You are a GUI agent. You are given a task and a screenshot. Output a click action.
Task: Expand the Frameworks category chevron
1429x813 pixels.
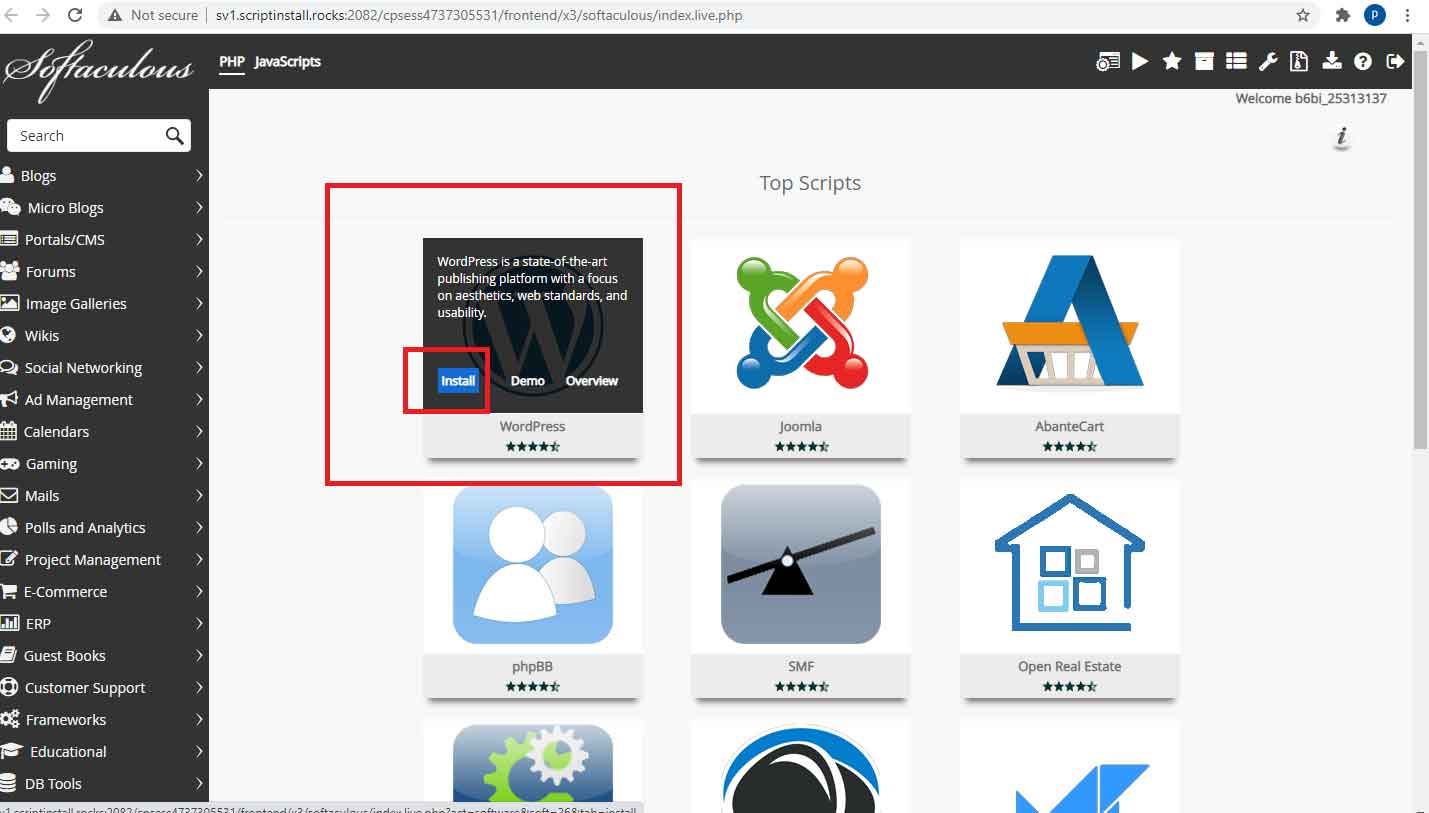199,719
